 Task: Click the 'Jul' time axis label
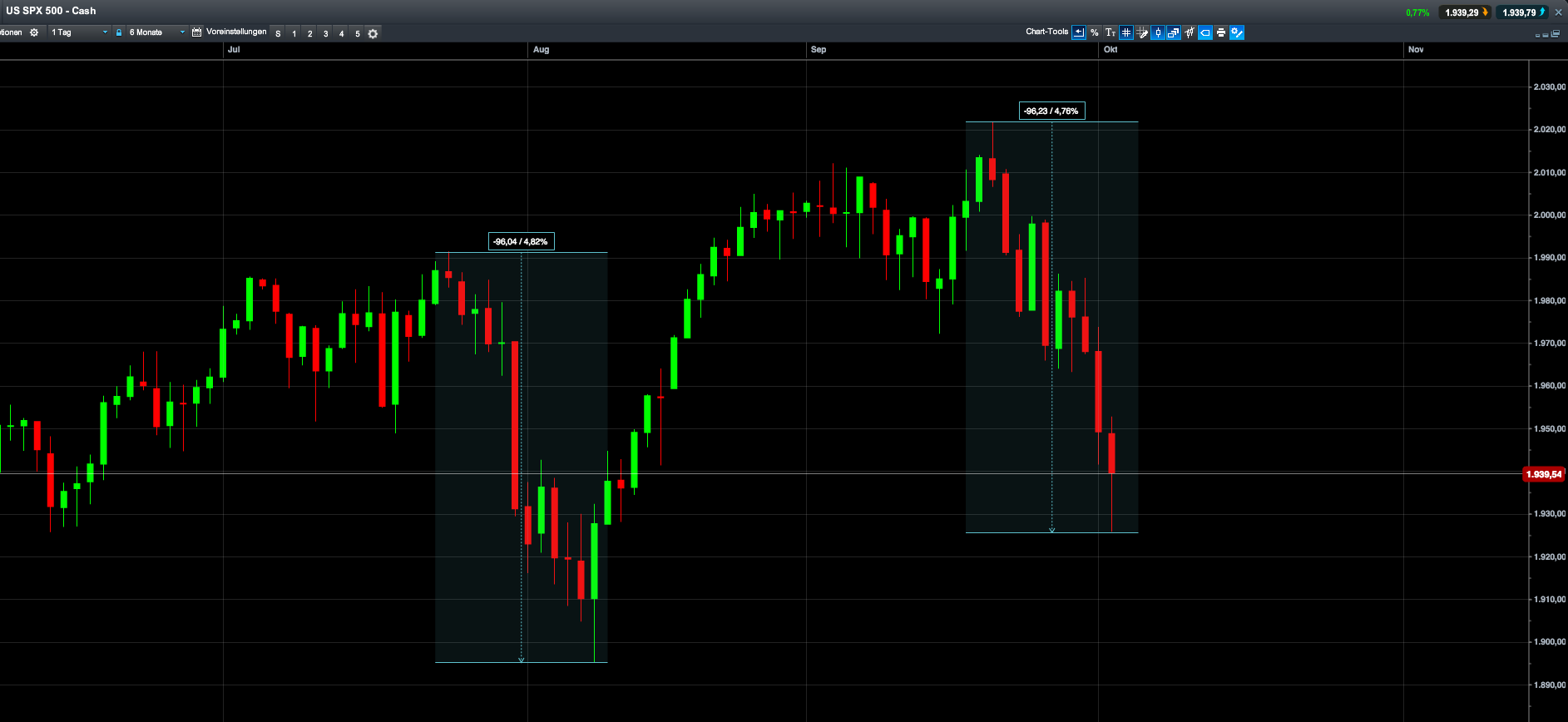[x=234, y=50]
